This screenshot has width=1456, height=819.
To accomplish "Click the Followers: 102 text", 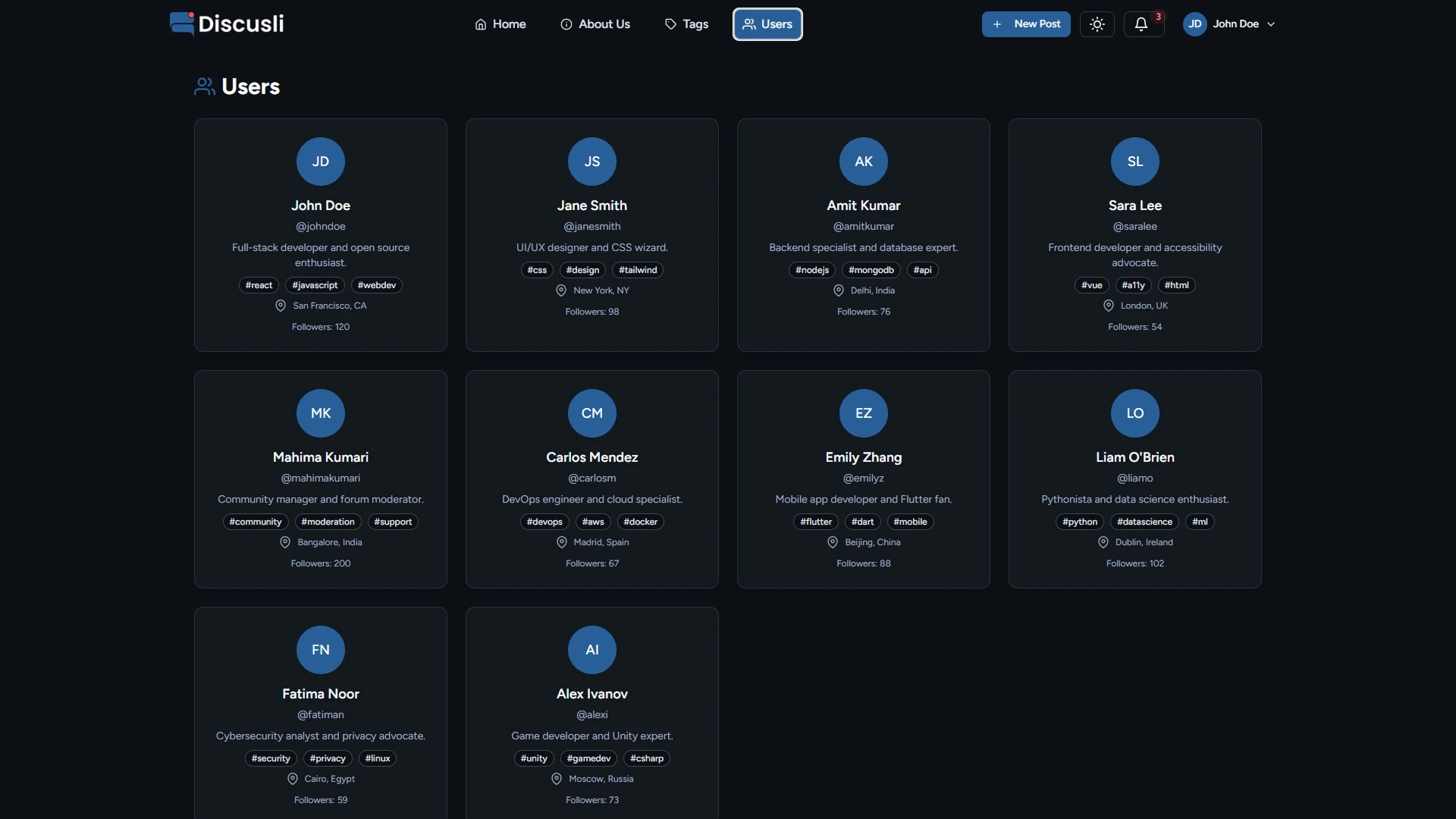I will [x=1135, y=563].
